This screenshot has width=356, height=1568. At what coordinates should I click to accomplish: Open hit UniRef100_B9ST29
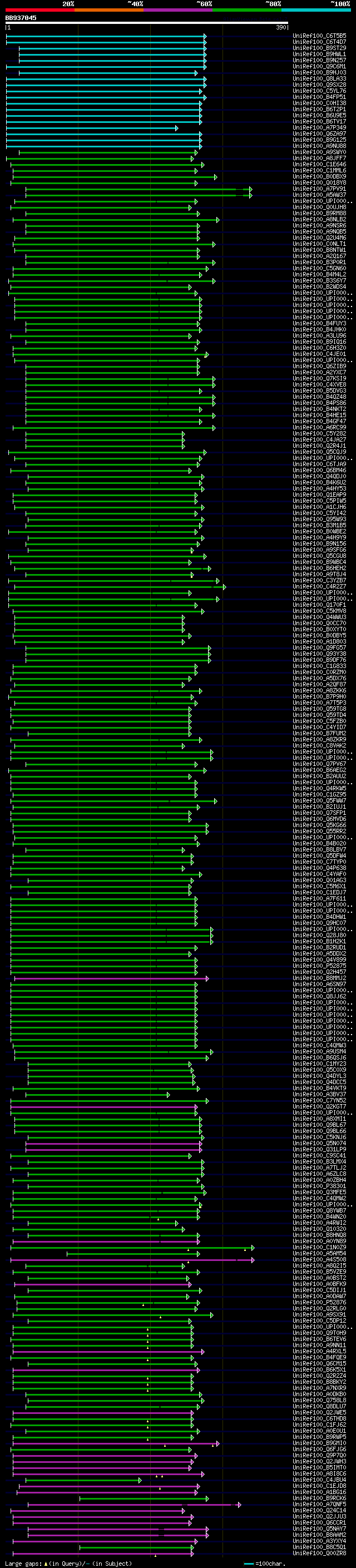click(x=319, y=49)
